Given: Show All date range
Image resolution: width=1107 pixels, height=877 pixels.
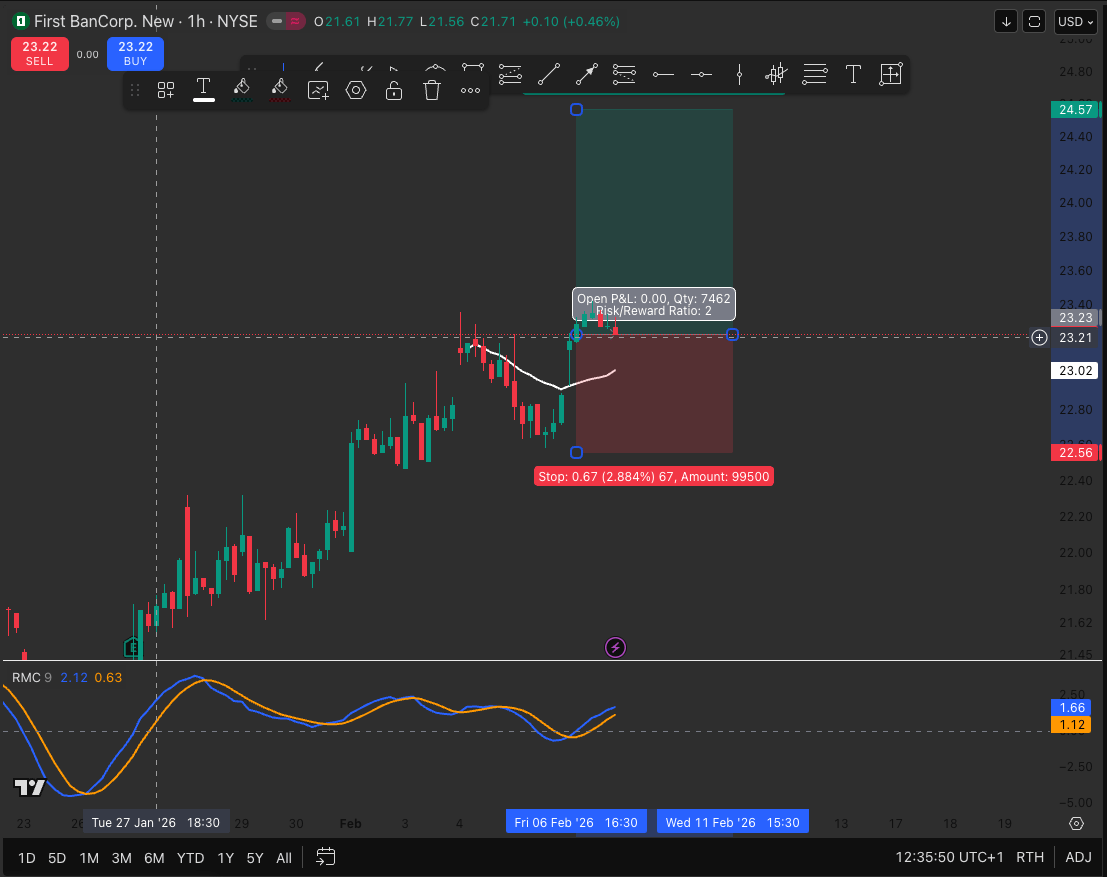Looking at the screenshot, I should (284, 858).
